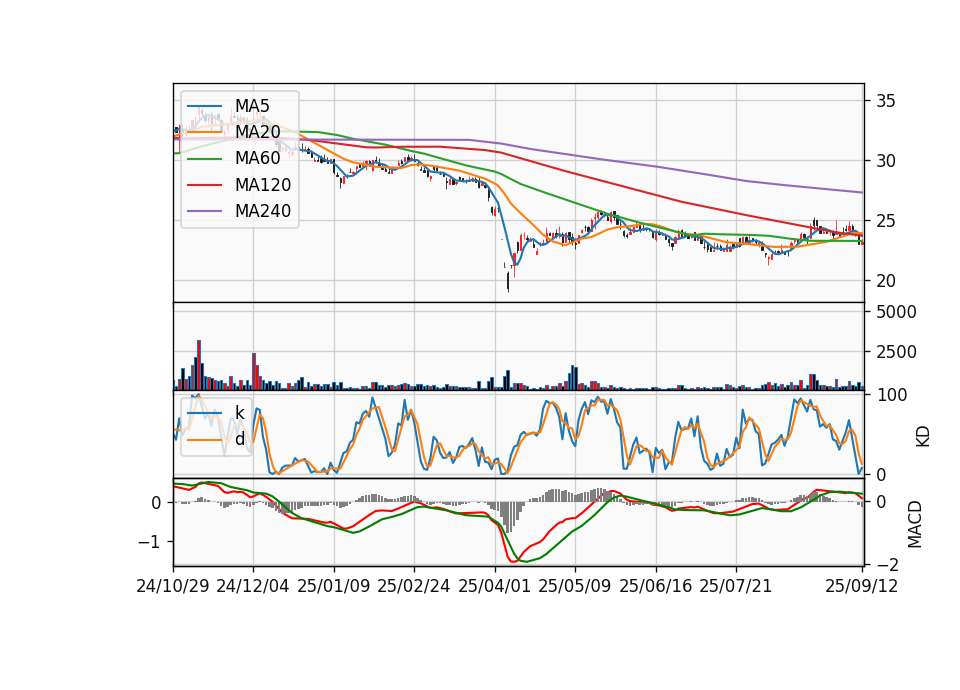
Task: Click the MA240 legend label
Action: (263, 211)
